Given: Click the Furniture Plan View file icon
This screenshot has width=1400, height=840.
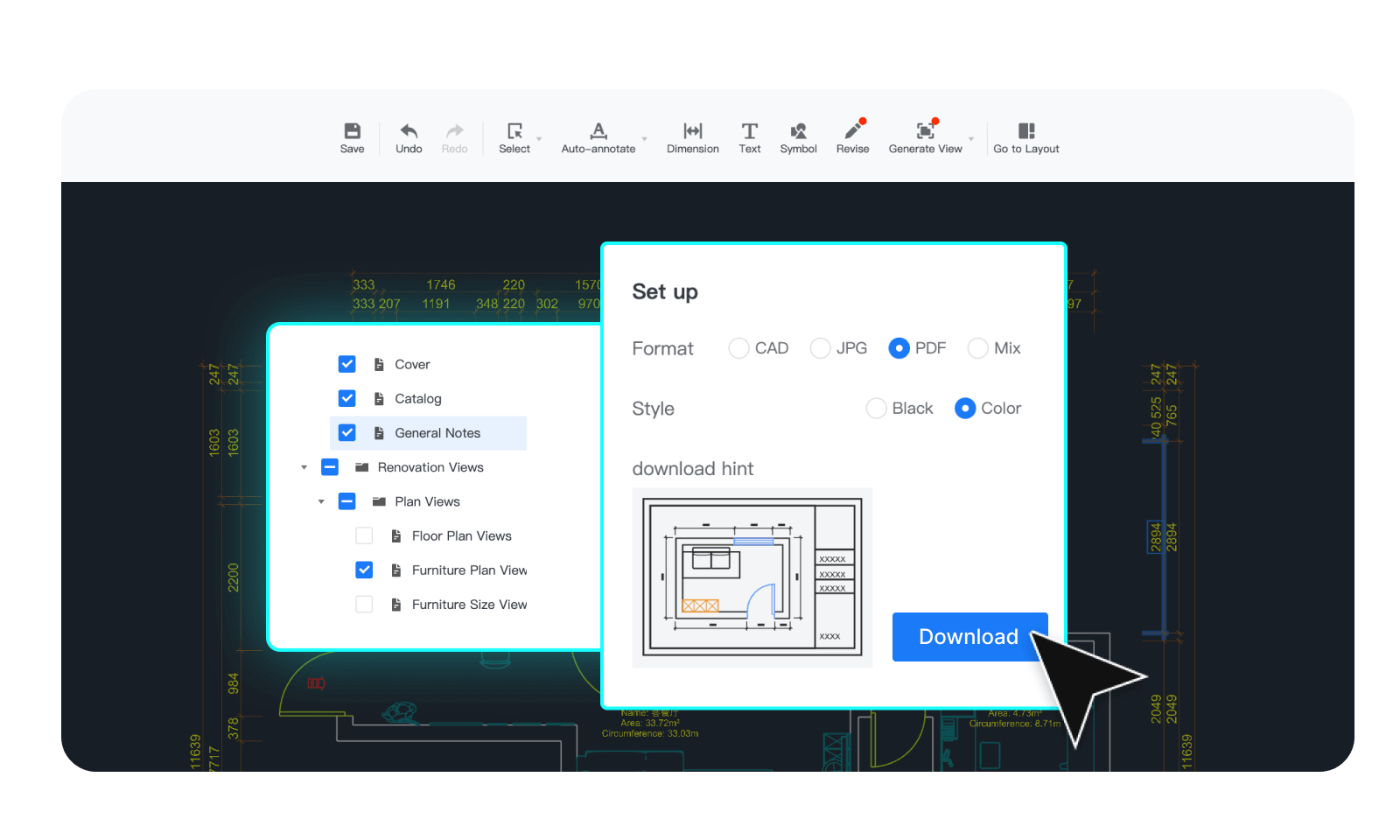Looking at the screenshot, I should [x=396, y=570].
